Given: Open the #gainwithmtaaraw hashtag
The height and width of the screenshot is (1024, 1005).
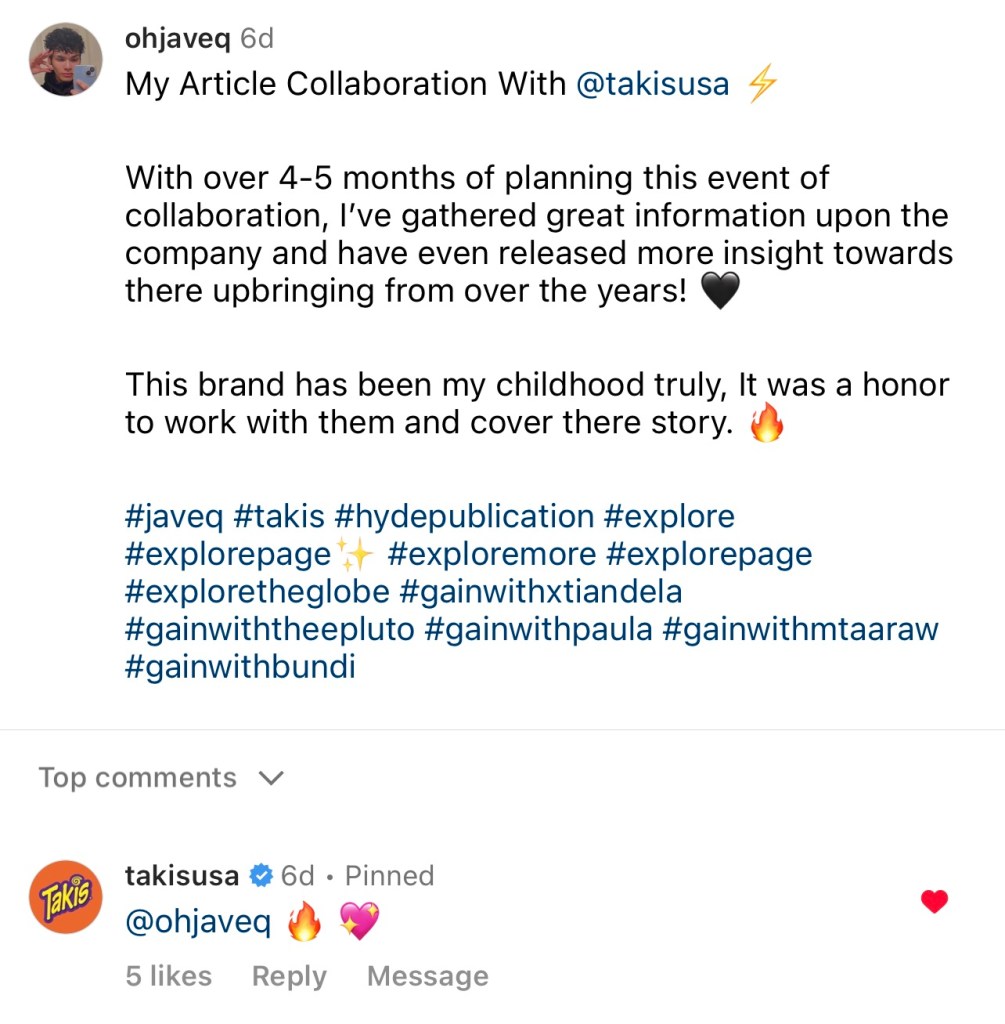Looking at the screenshot, I should click(x=798, y=629).
